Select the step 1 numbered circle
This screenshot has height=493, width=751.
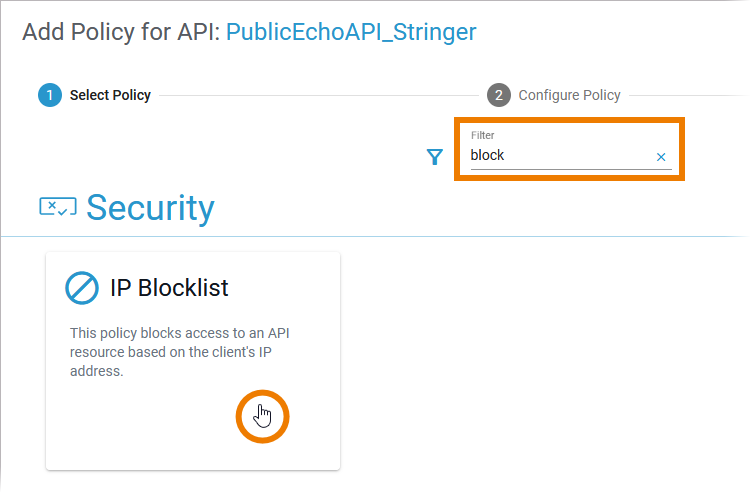coord(49,95)
